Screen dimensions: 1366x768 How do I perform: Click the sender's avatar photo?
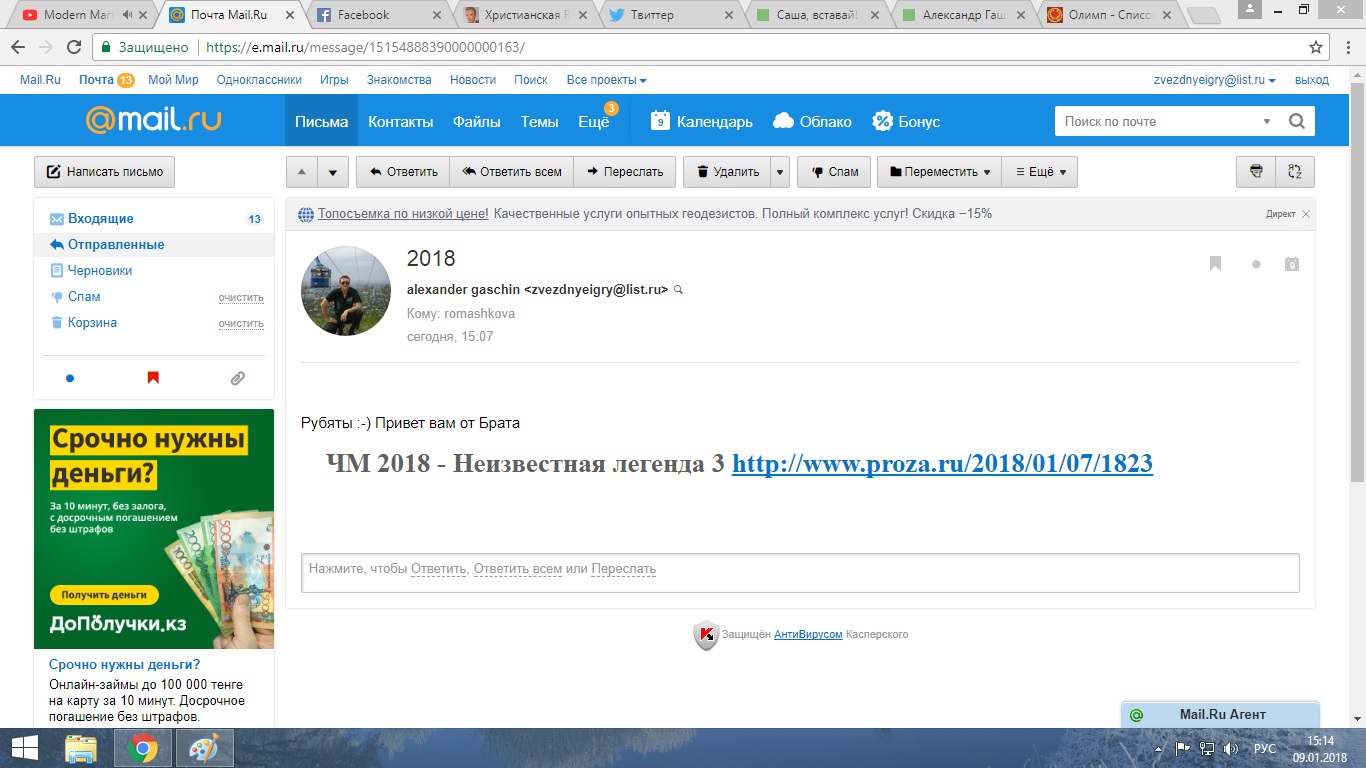346,291
